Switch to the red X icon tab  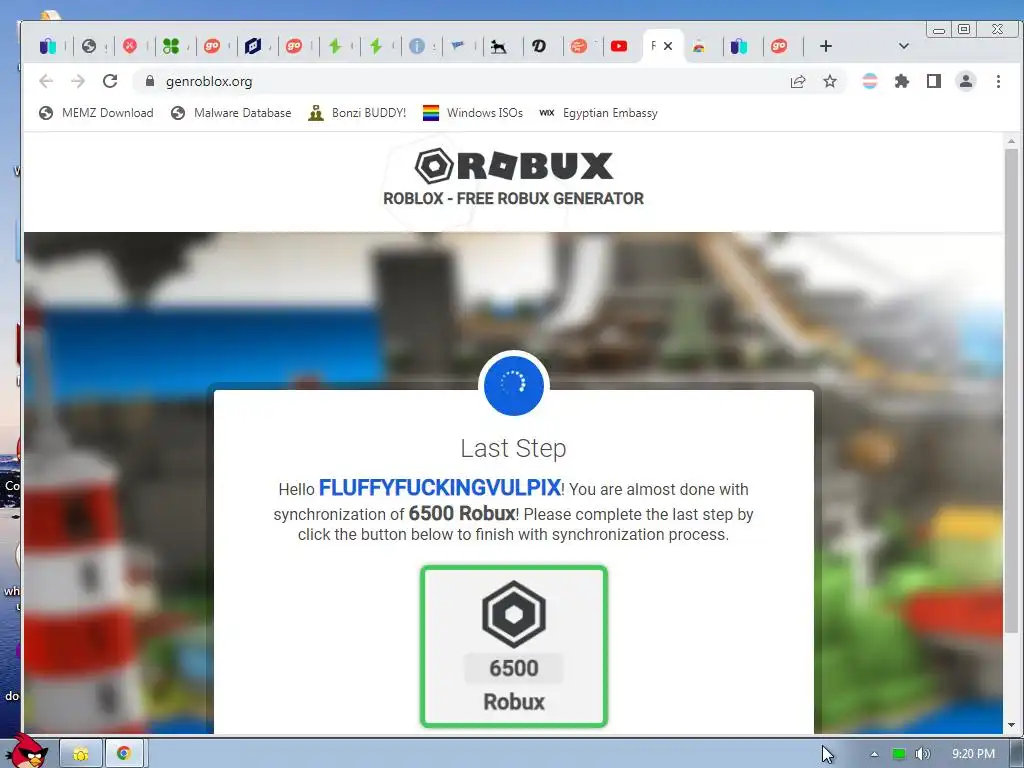(130, 46)
